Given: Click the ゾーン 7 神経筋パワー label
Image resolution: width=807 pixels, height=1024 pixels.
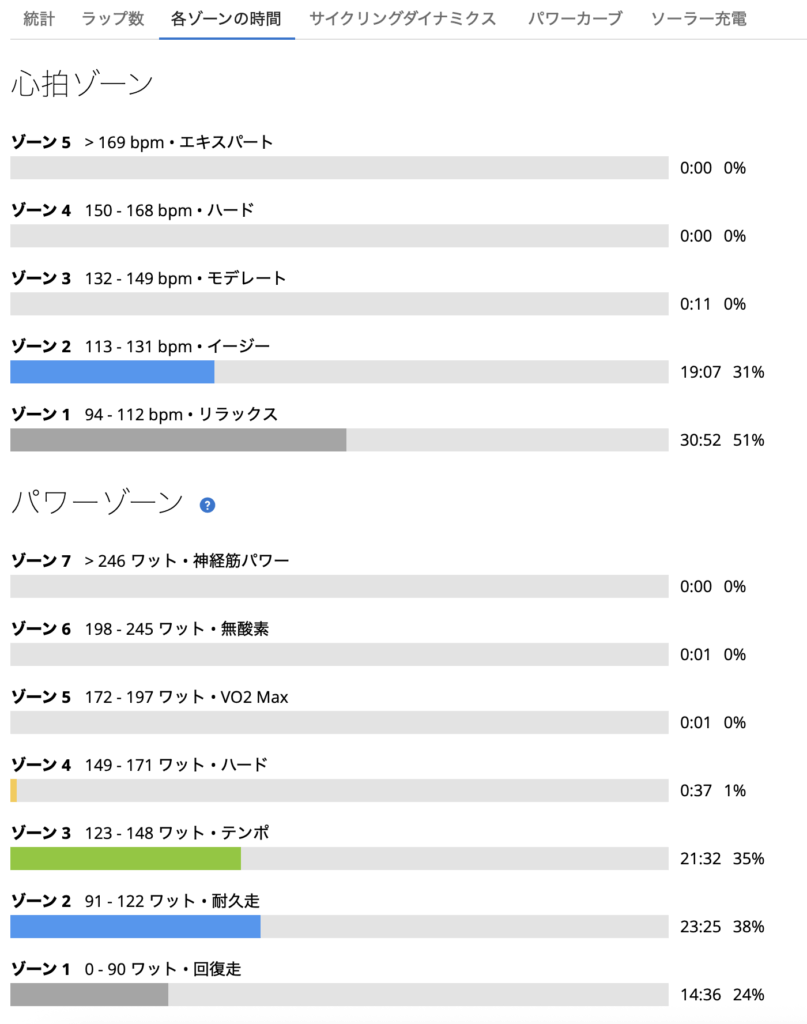Looking at the screenshot, I should (x=150, y=560).
